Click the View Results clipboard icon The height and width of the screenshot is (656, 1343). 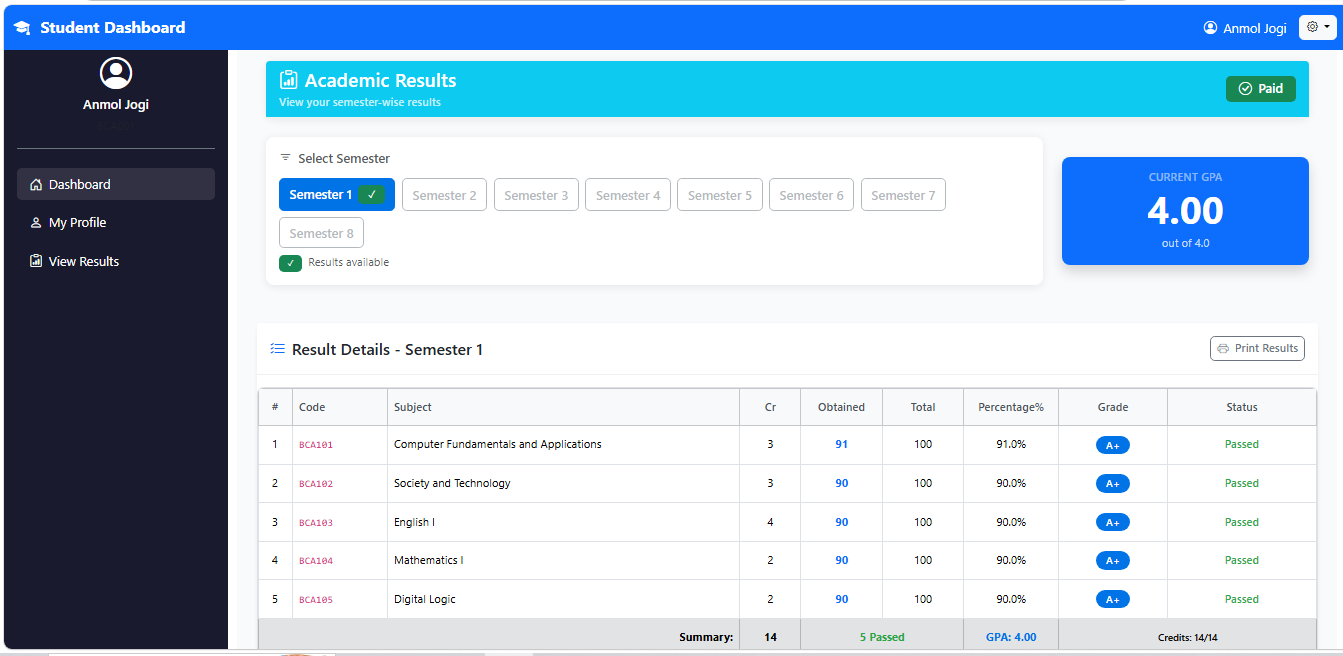36,261
